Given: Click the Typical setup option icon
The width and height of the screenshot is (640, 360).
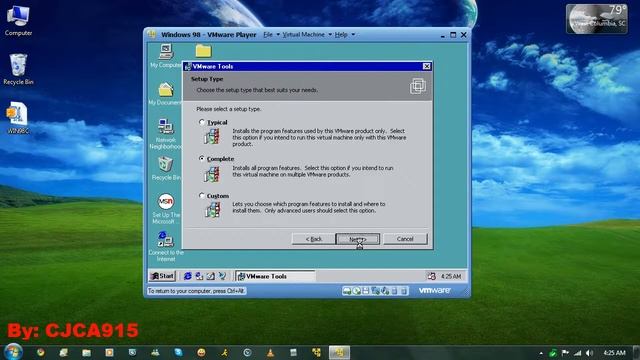Looking at the screenshot, I should pyautogui.click(x=212, y=137).
